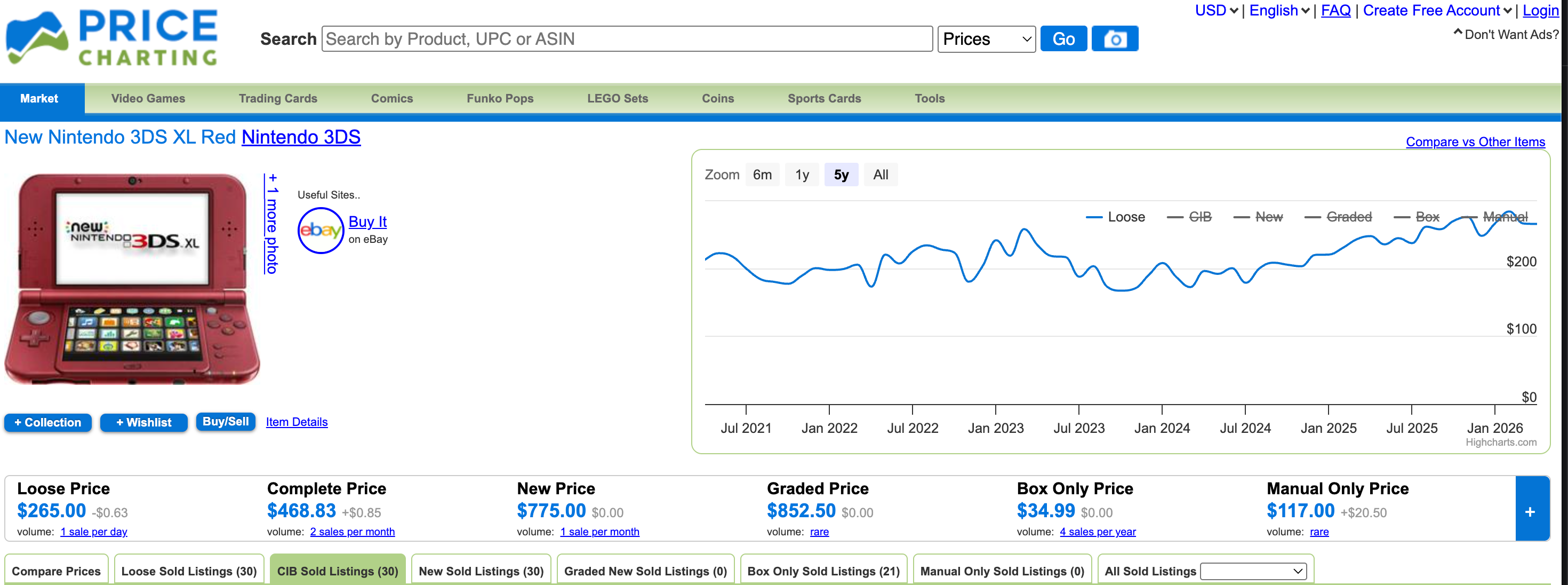Expand the English language menu
Image resolution: width=1568 pixels, height=585 pixels.
pos(1279,10)
